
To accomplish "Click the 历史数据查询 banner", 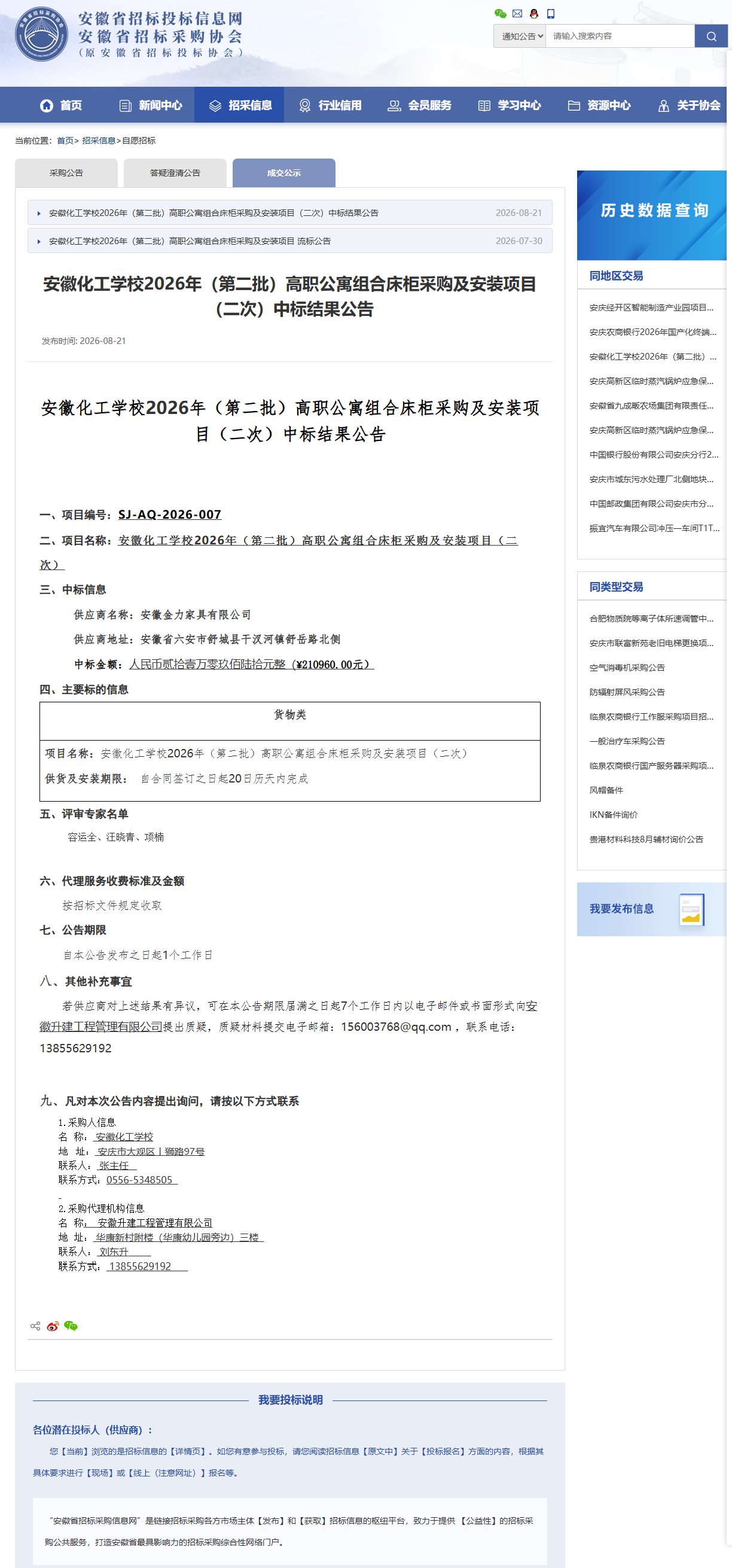I will 652,215.
